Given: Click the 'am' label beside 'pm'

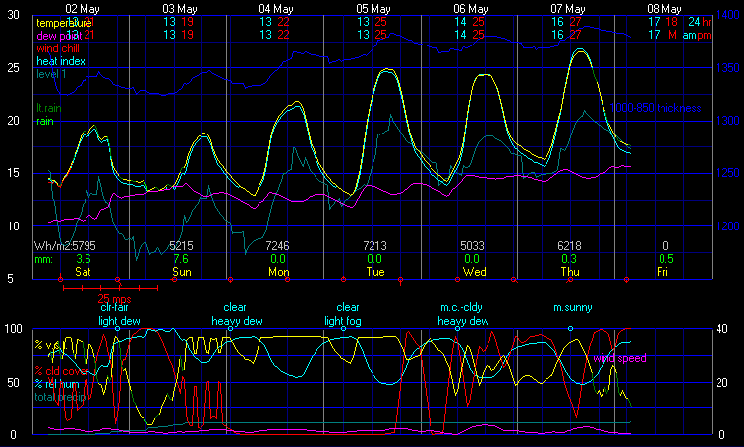Looking at the screenshot, I should [689, 36].
